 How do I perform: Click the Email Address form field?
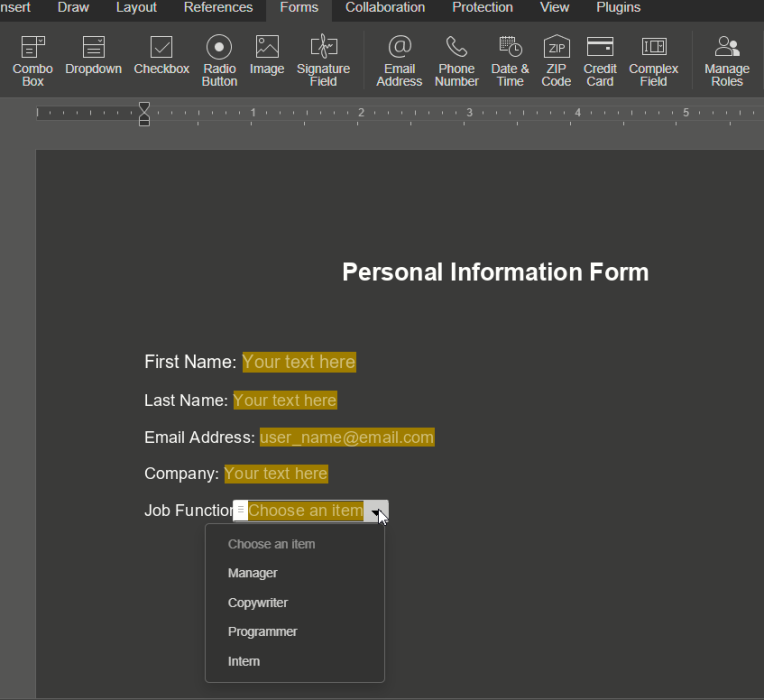[347, 437]
